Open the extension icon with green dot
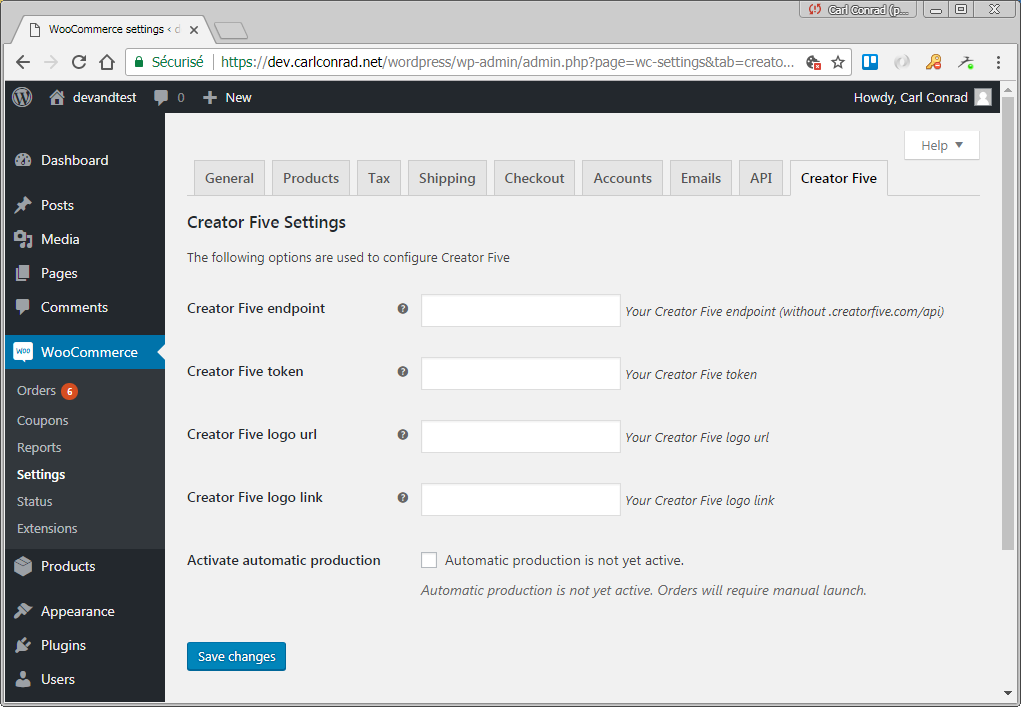Viewport: 1021px width, 707px height. click(966, 62)
